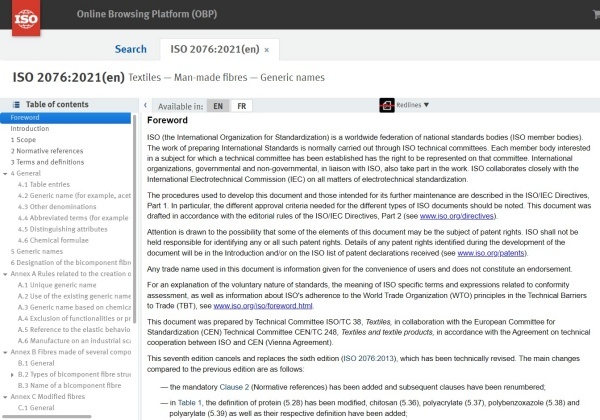Open the Redlines dropdown
600x420 pixels.
coord(412,105)
